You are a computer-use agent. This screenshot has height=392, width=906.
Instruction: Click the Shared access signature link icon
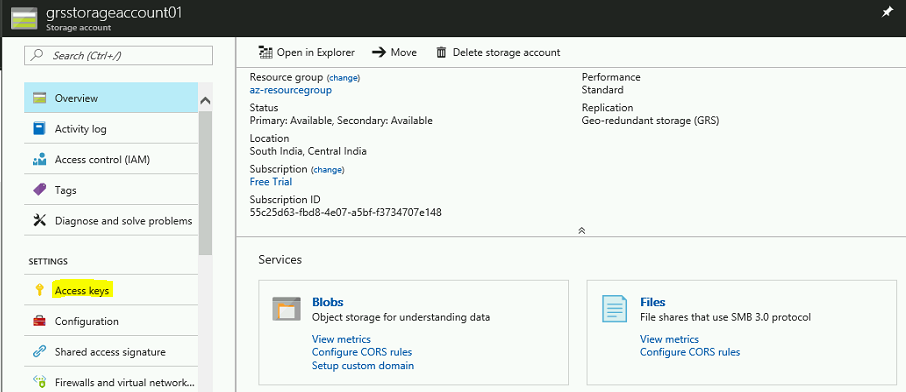tap(40, 352)
